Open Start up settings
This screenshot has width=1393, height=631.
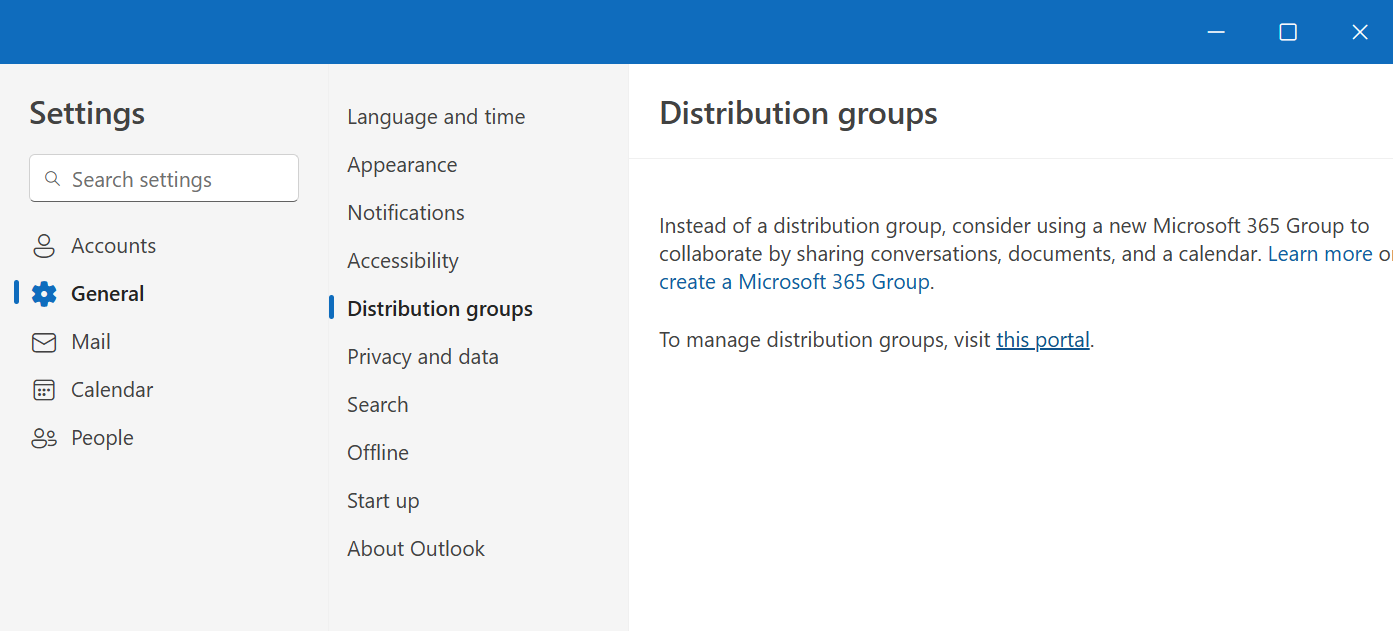pyautogui.click(x=383, y=501)
